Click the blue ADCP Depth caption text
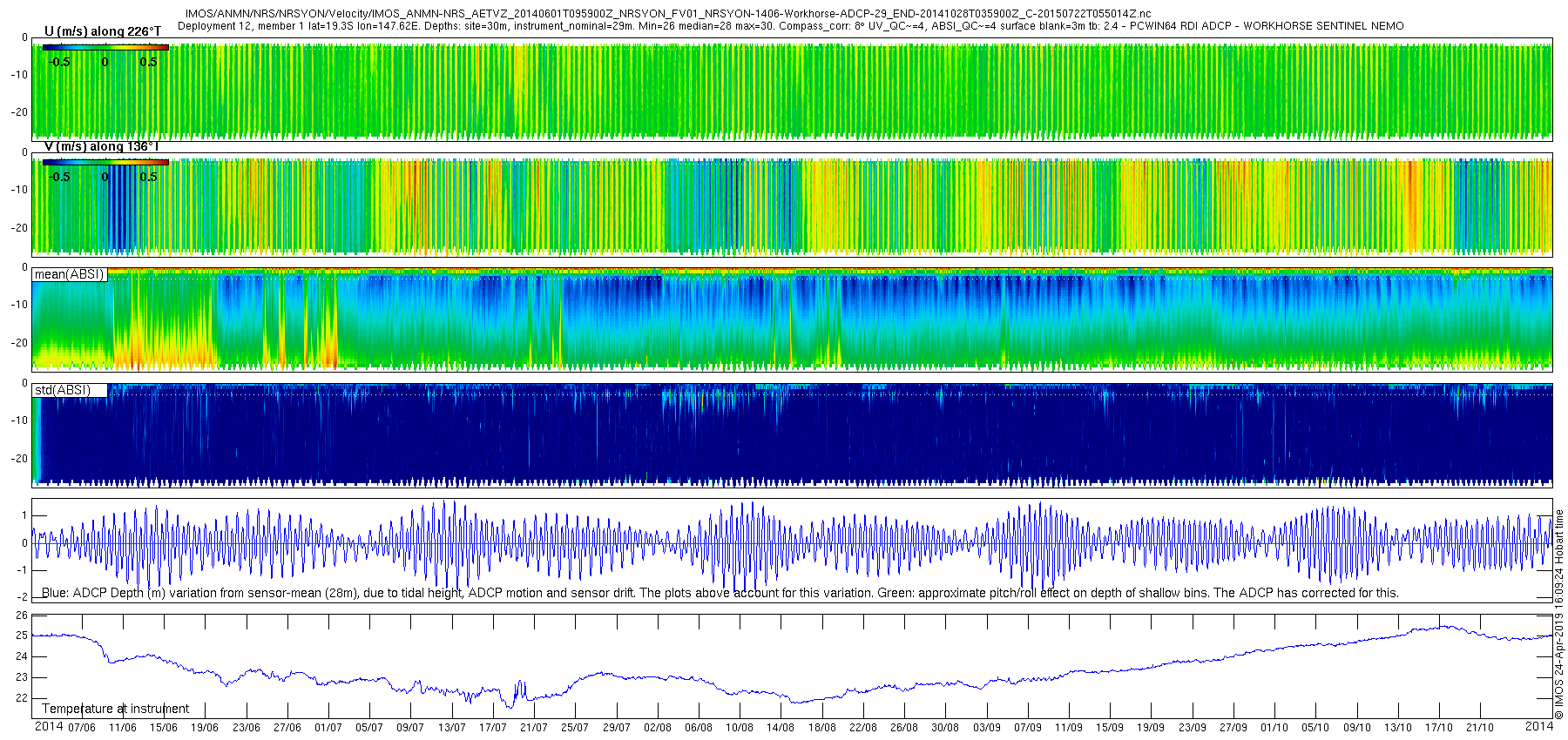The image size is (1568, 740). [x=720, y=593]
